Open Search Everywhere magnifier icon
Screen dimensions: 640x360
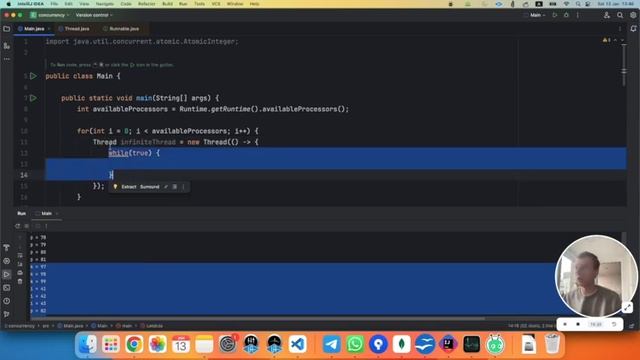click(620, 15)
